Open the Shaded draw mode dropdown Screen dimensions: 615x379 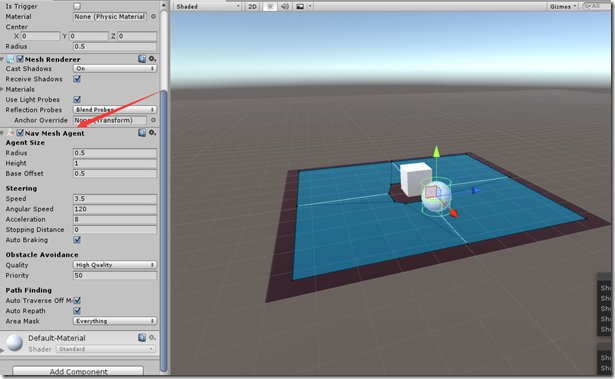coord(207,6)
